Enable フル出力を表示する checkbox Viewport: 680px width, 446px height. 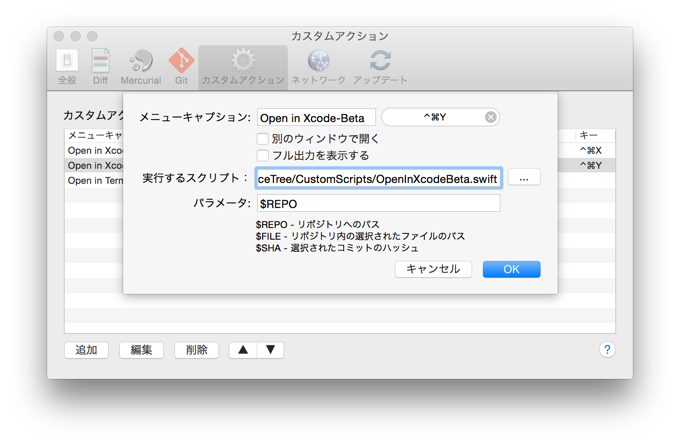coord(262,155)
